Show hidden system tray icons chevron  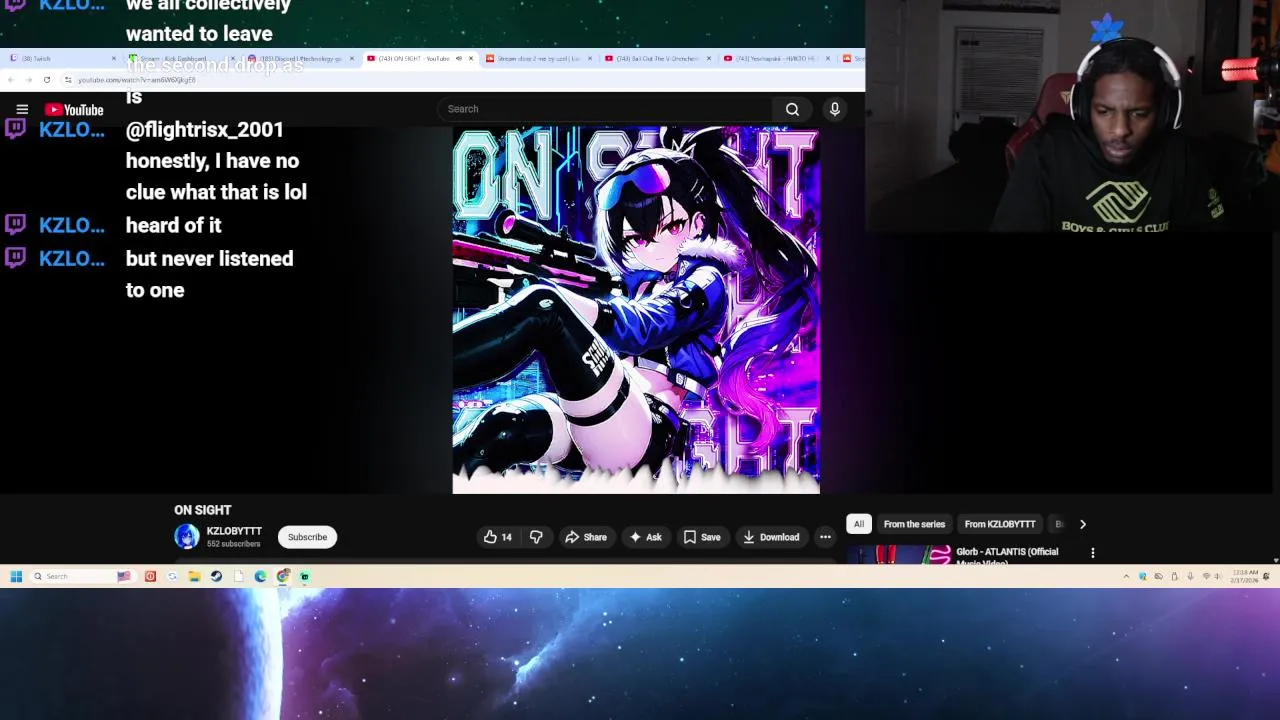[x=1126, y=576]
